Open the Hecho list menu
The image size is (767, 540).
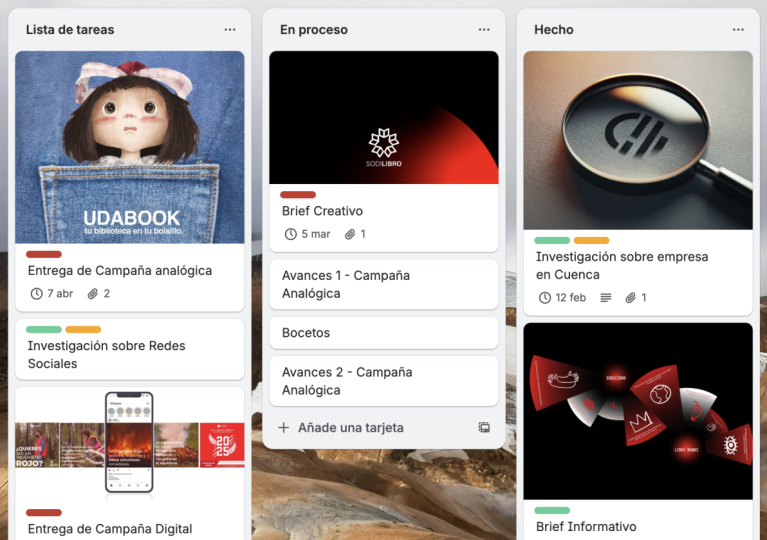point(738,30)
